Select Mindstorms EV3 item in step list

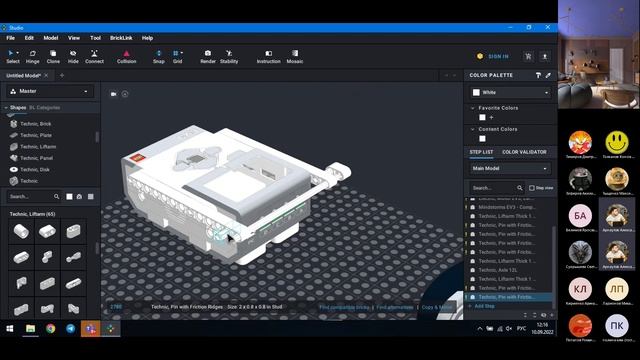(508, 207)
